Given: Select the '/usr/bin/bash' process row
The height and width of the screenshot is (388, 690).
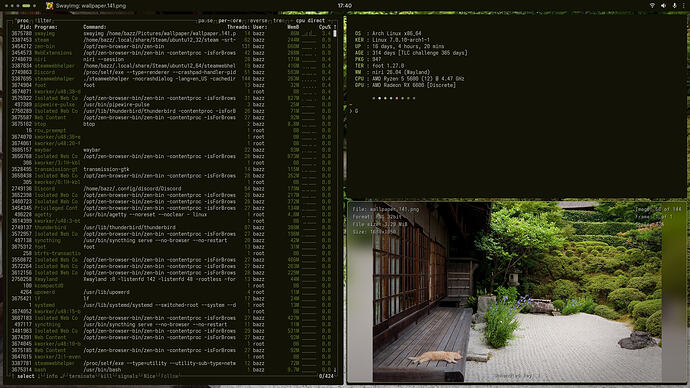Looking at the screenshot, I should point(171,370).
